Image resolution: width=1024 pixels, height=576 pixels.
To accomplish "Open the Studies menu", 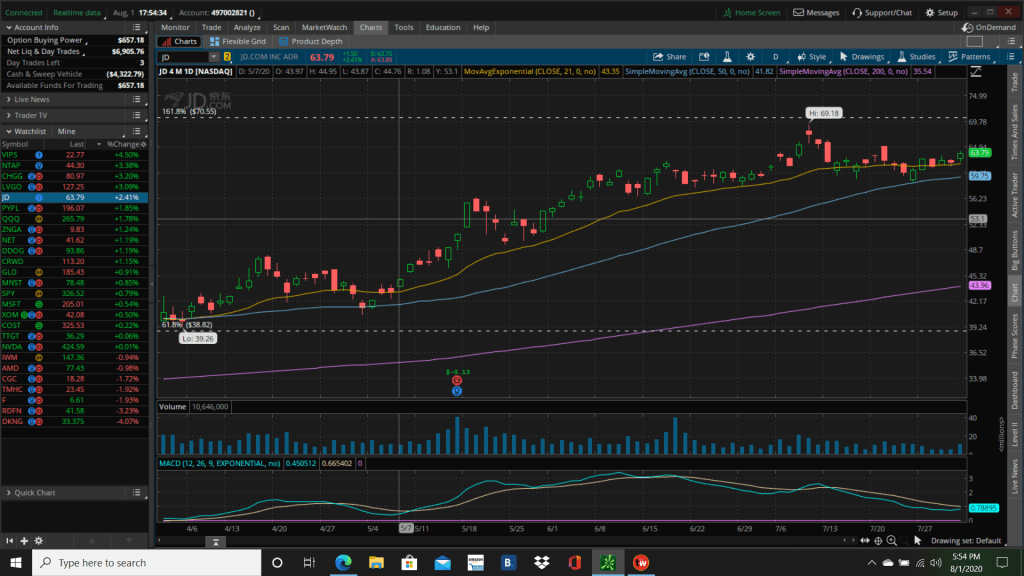I will 916,57.
